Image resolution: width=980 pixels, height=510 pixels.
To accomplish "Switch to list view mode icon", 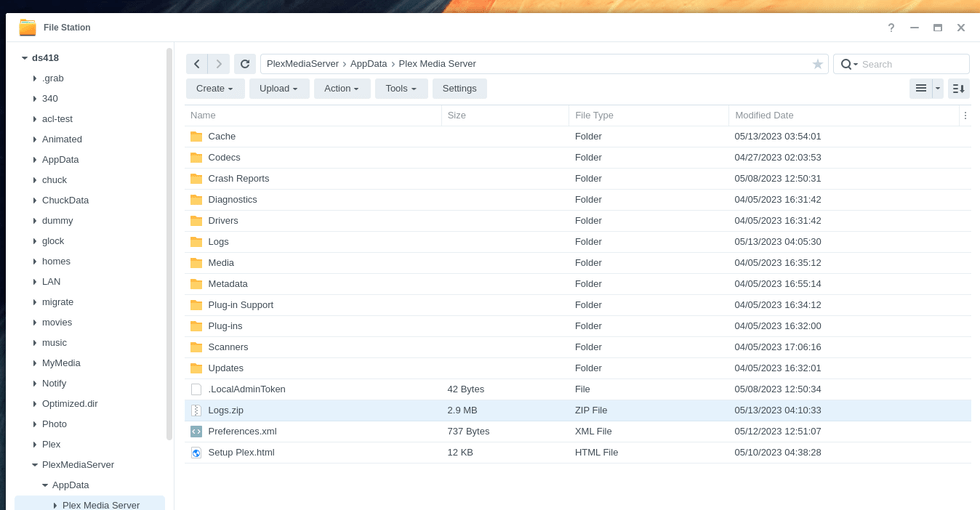I will (921, 89).
